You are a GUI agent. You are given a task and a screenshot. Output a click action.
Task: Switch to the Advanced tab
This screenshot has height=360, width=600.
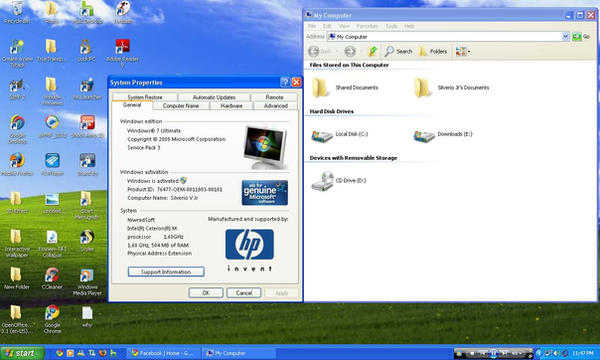276,106
